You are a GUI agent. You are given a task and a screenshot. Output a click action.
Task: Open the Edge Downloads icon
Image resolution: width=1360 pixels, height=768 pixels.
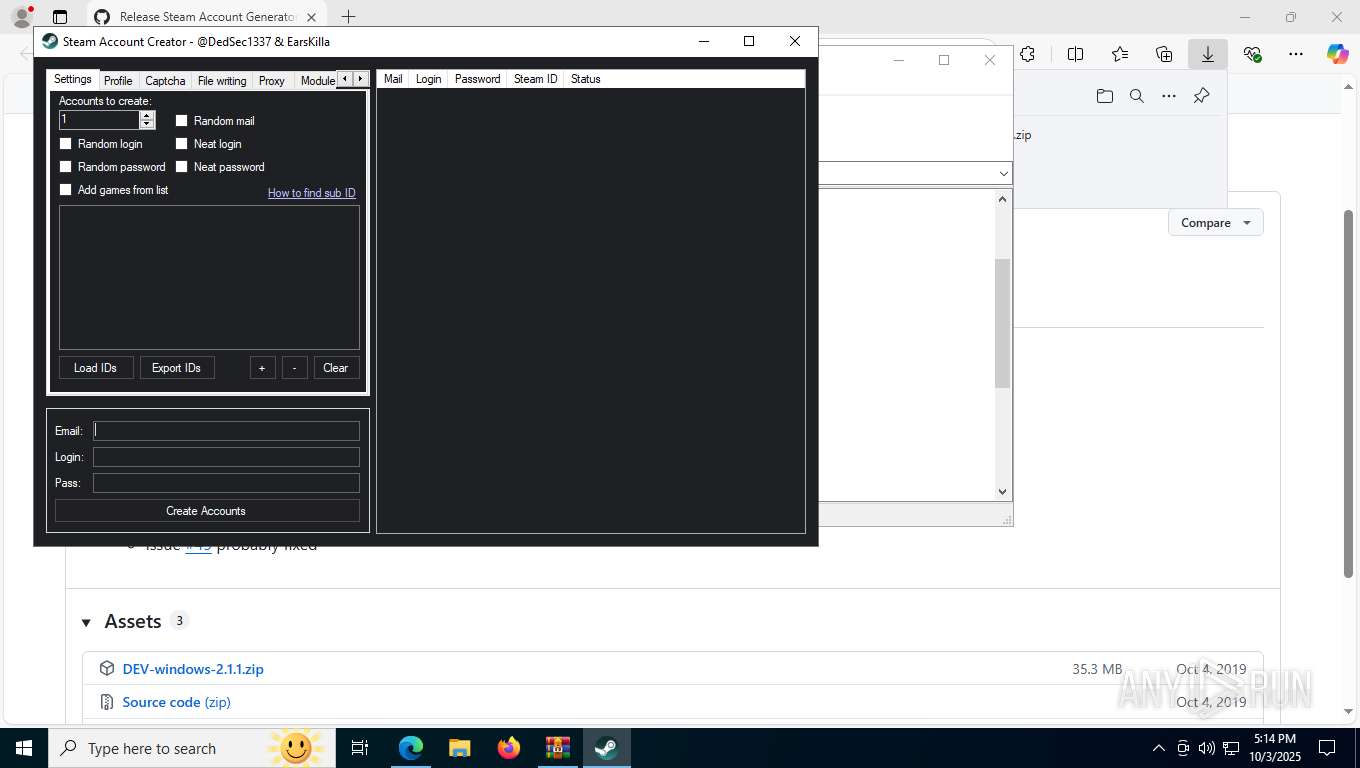click(1208, 54)
